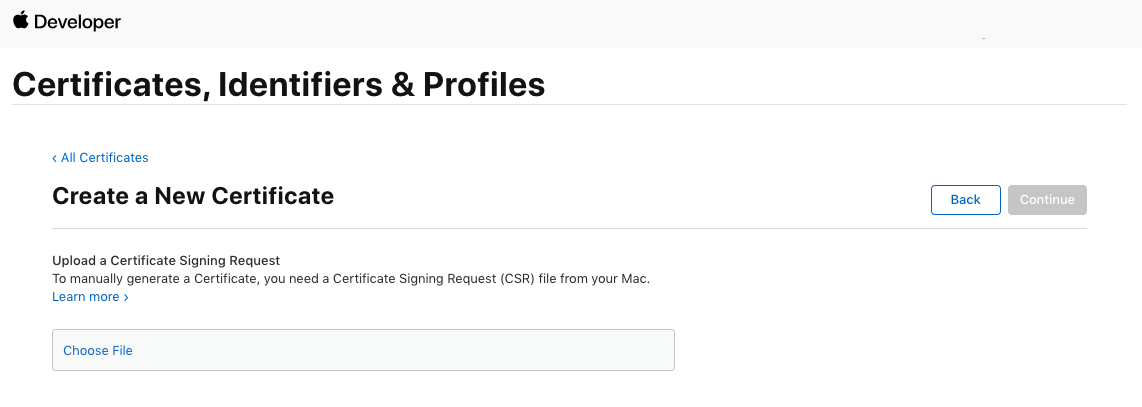Click the gray top navigation bar background
The width and height of the screenshot is (1142, 407).
click(600, 22)
